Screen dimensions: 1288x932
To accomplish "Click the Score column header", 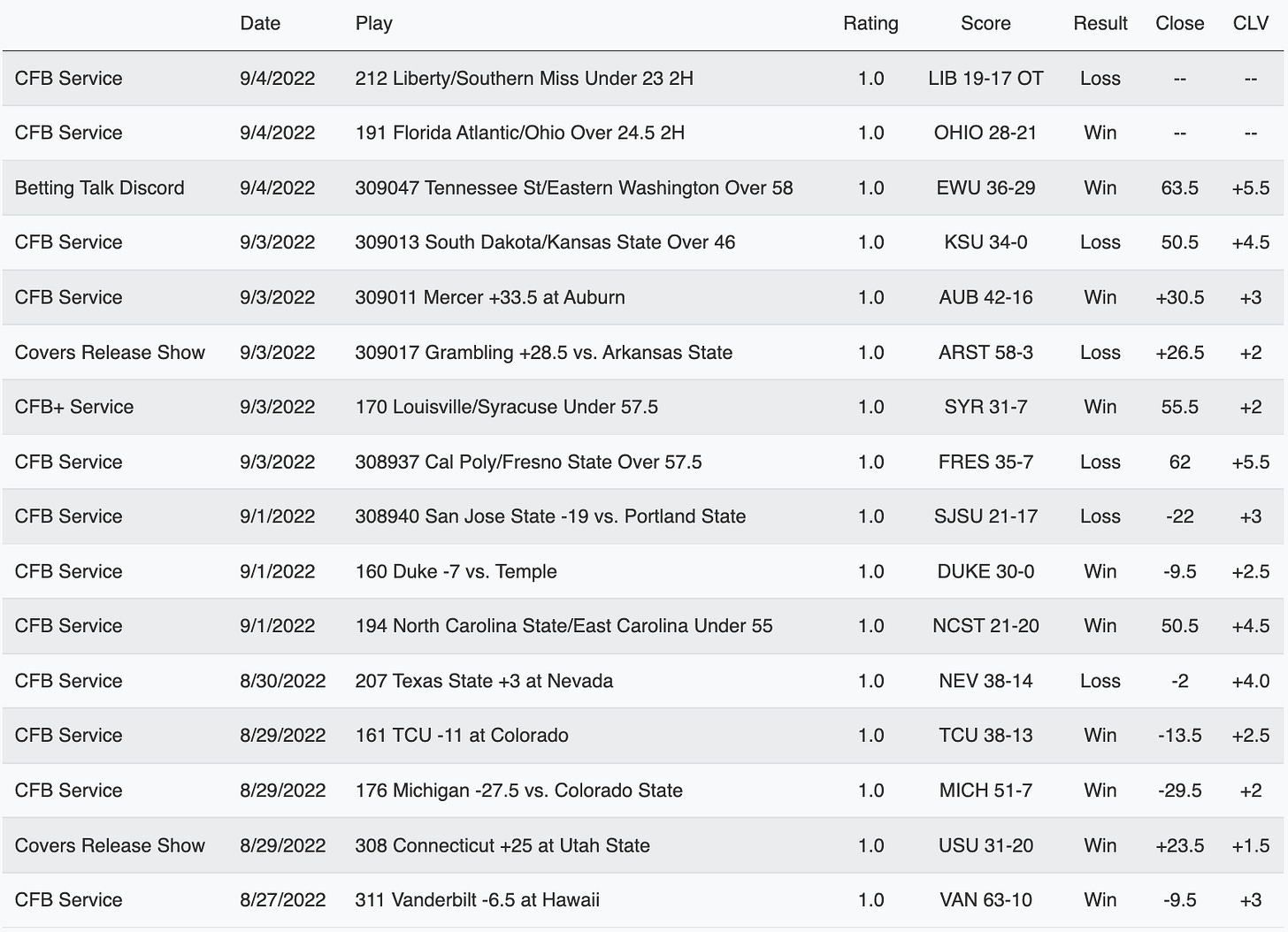I will [x=985, y=24].
